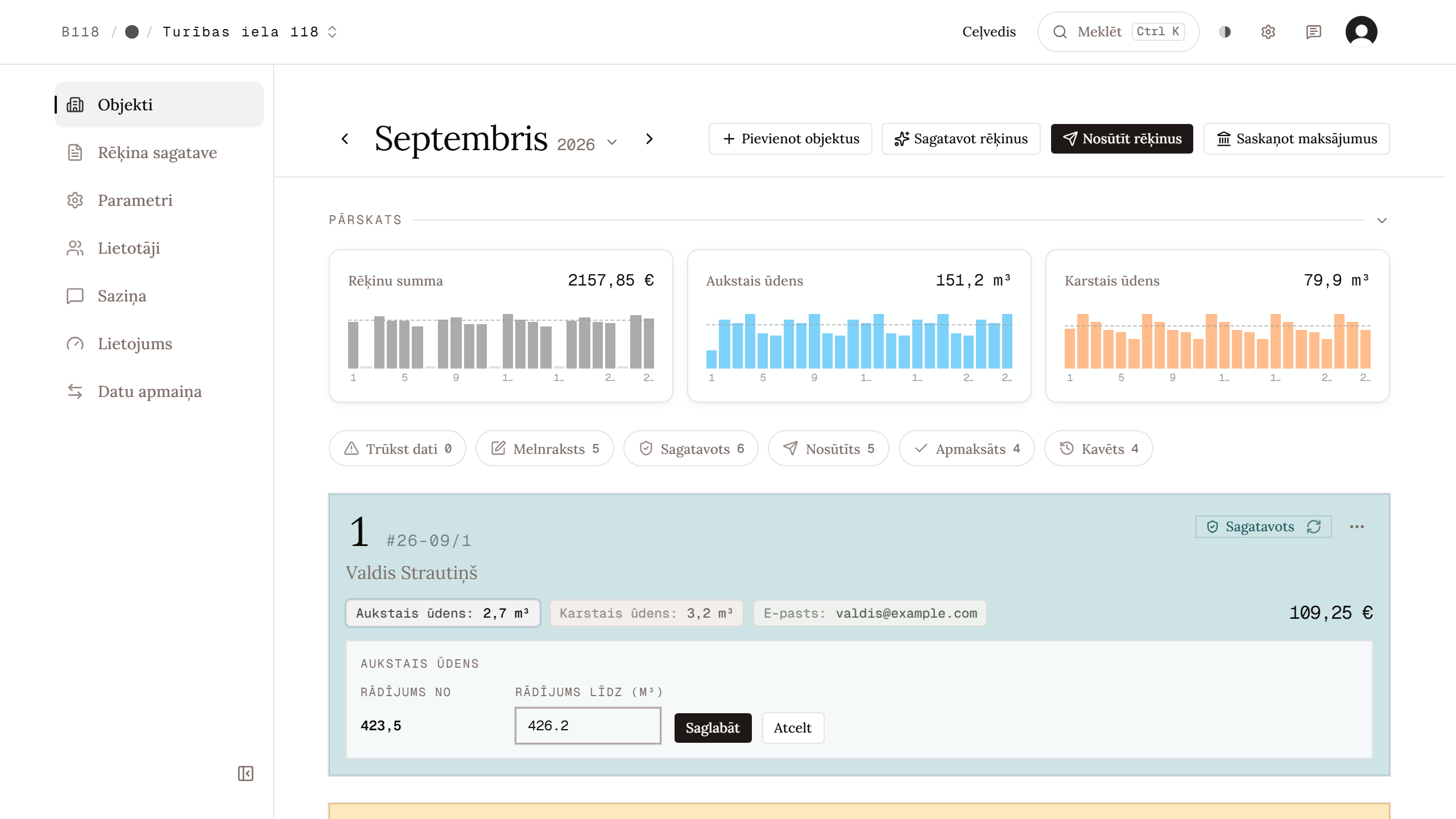Collapse the sidebar panel icon
The height and width of the screenshot is (819, 1456).
(x=246, y=773)
